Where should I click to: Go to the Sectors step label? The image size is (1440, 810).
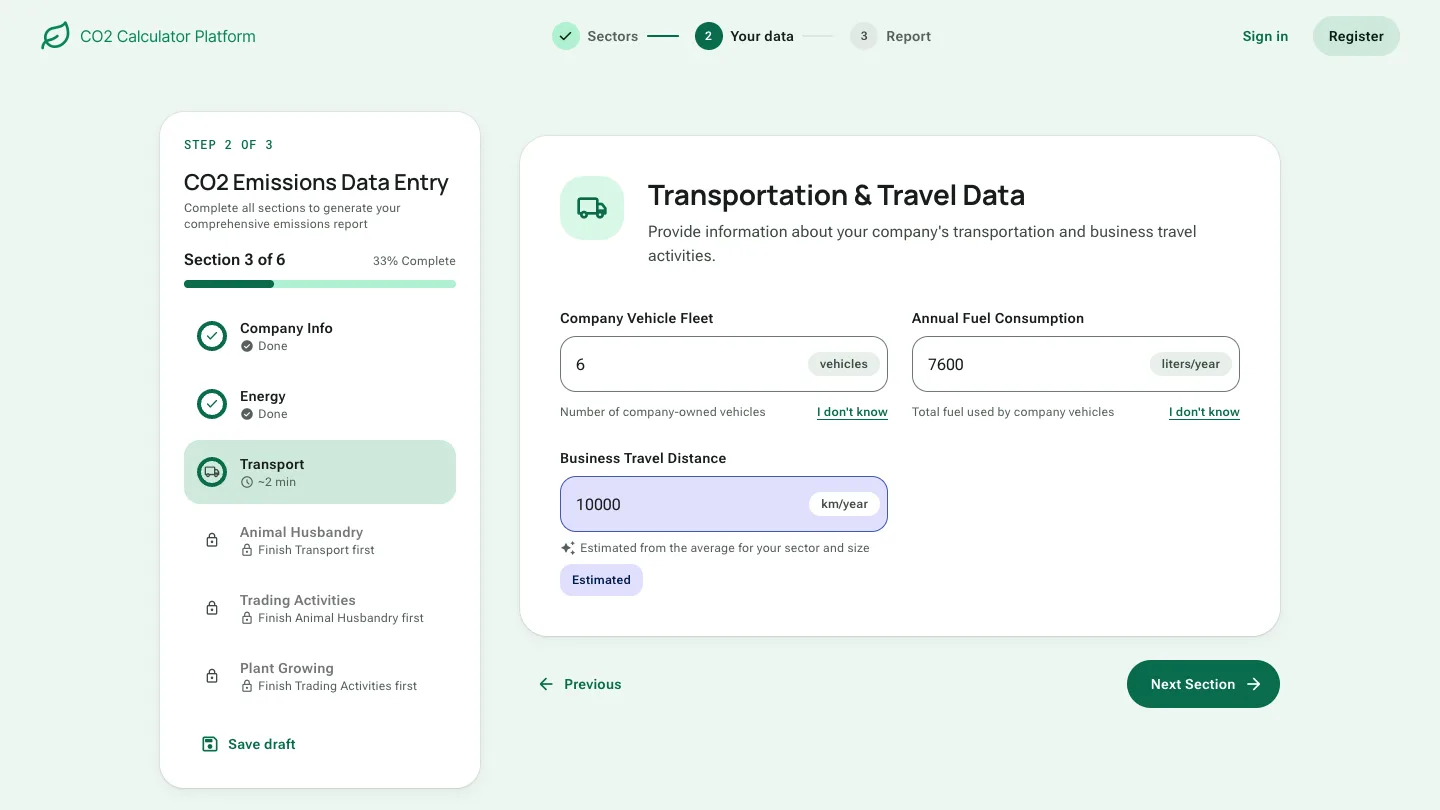tap(613, 36)
